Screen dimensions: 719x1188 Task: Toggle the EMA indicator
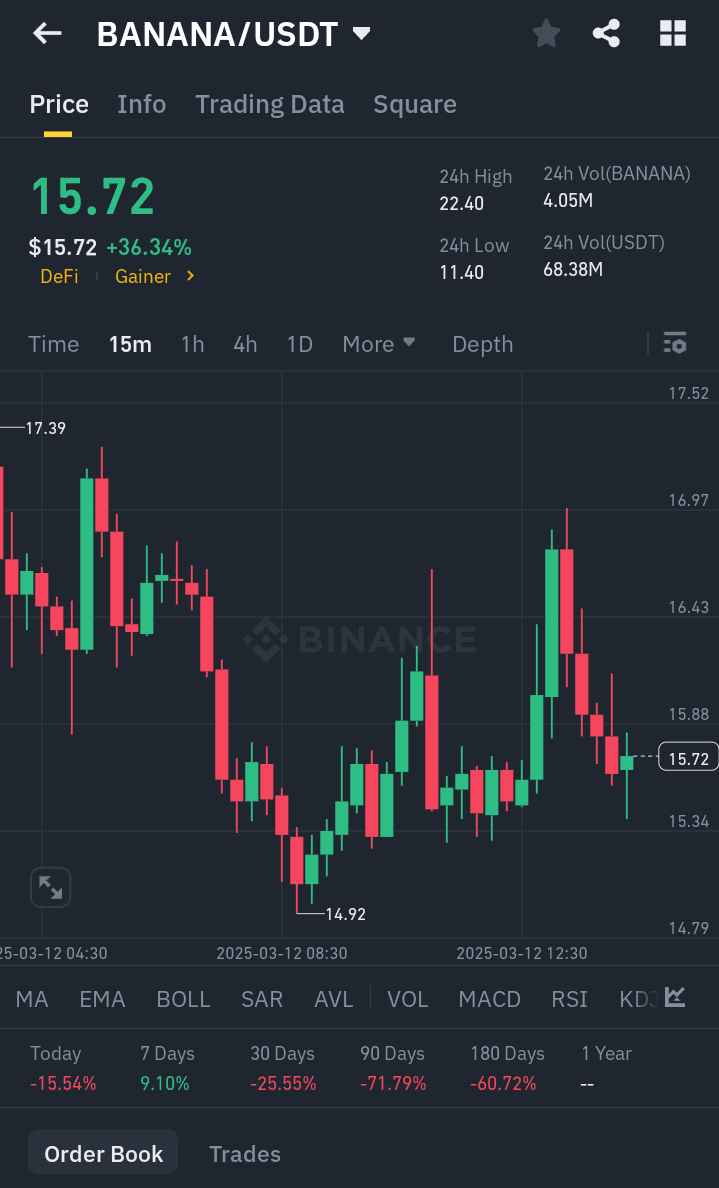[x=102, y=999]
